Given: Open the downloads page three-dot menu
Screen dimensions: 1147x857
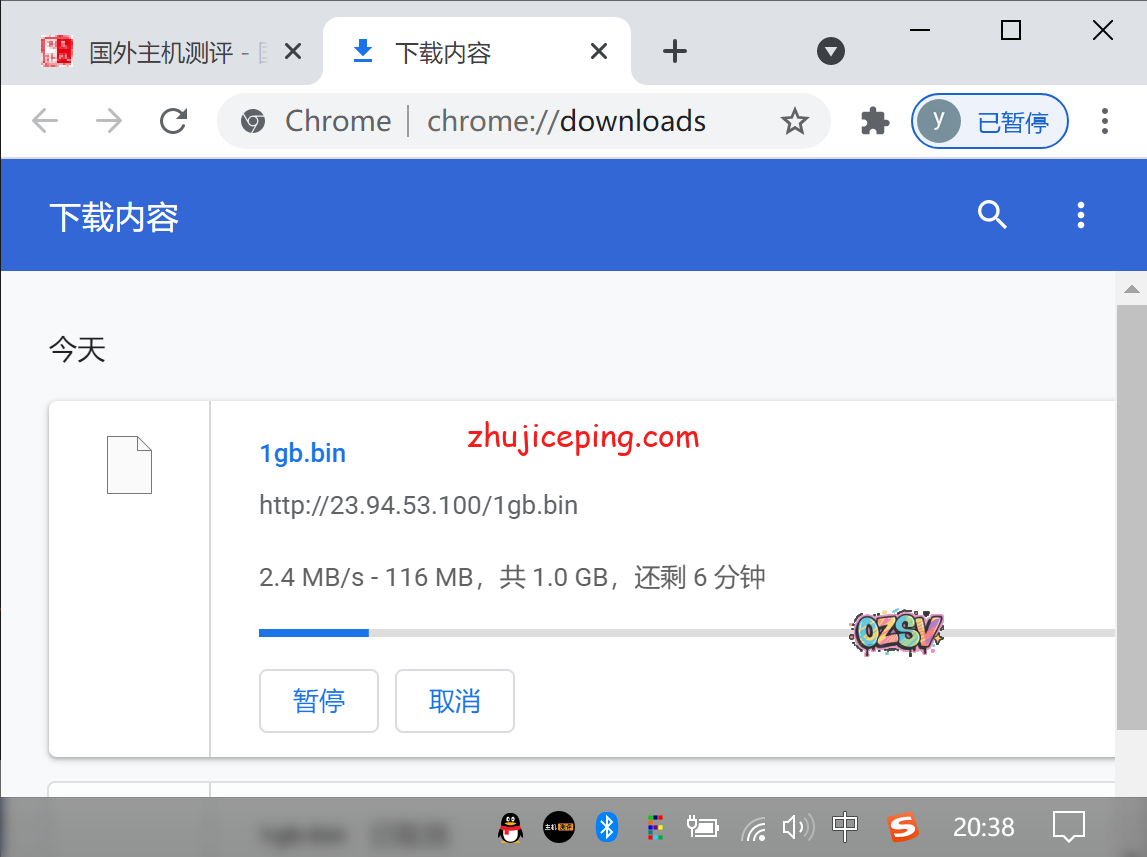Looking at the screenshot, I should [1080, 215].
